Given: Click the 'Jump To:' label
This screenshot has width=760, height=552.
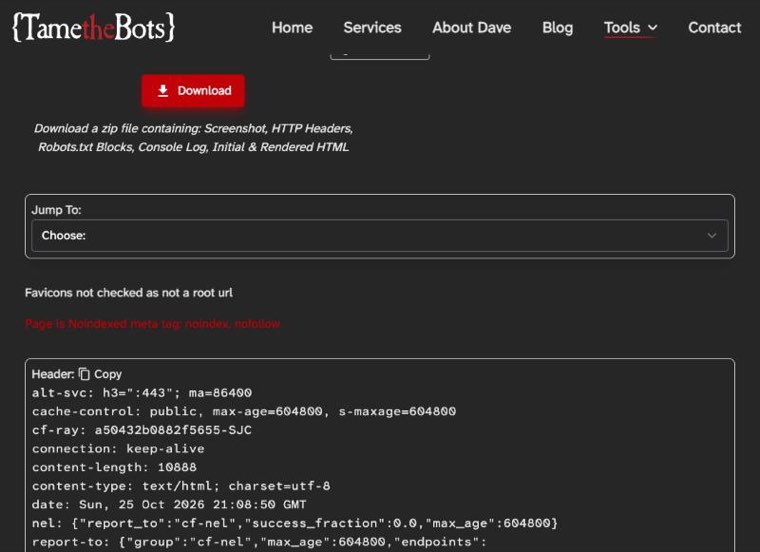Looking at the screenshot, I should click(56, 210).
